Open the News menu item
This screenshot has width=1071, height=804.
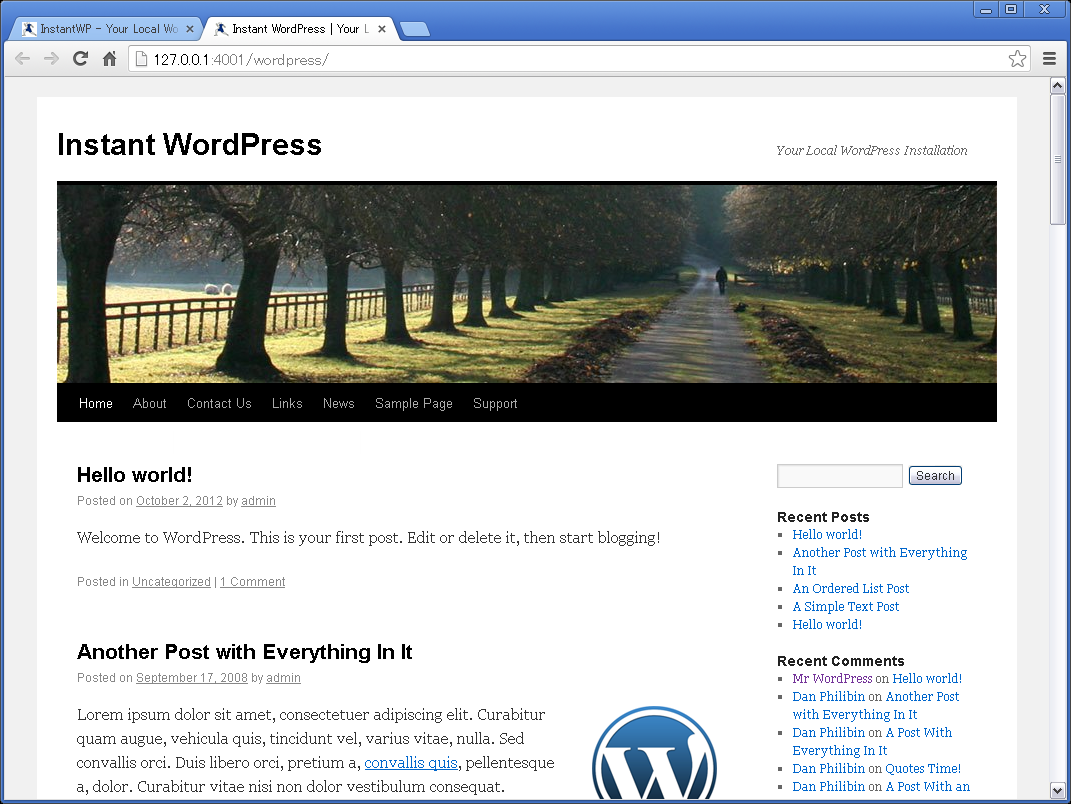click(x=339, y=403)
